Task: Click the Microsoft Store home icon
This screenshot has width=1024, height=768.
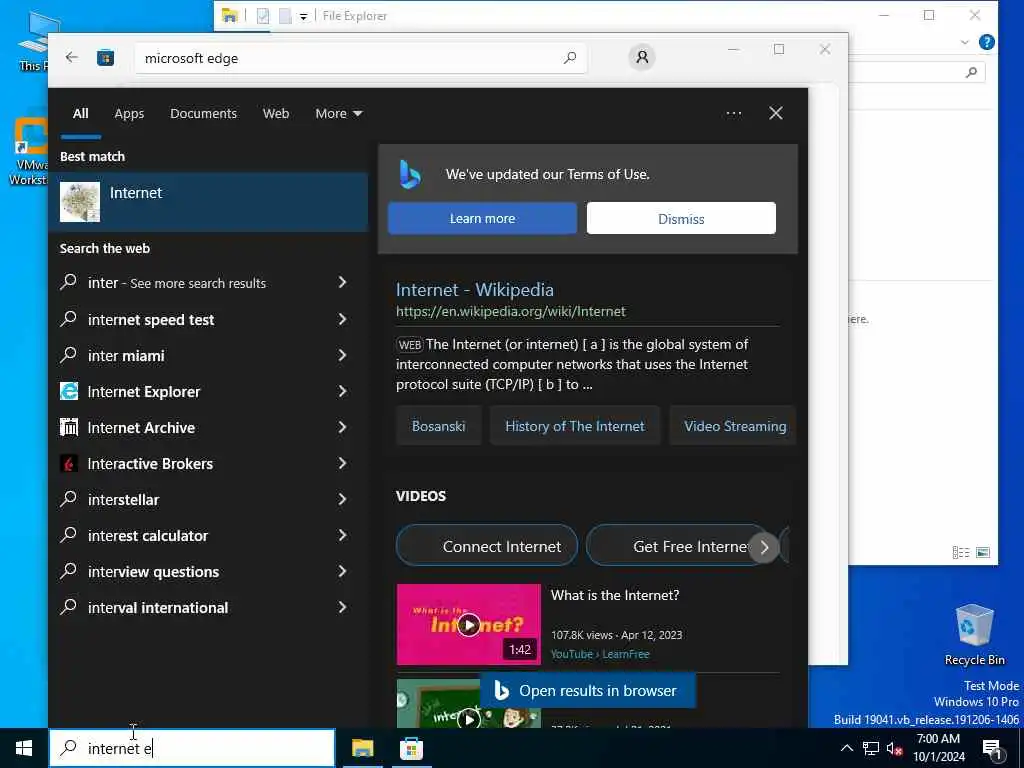Action: [106, 58]
